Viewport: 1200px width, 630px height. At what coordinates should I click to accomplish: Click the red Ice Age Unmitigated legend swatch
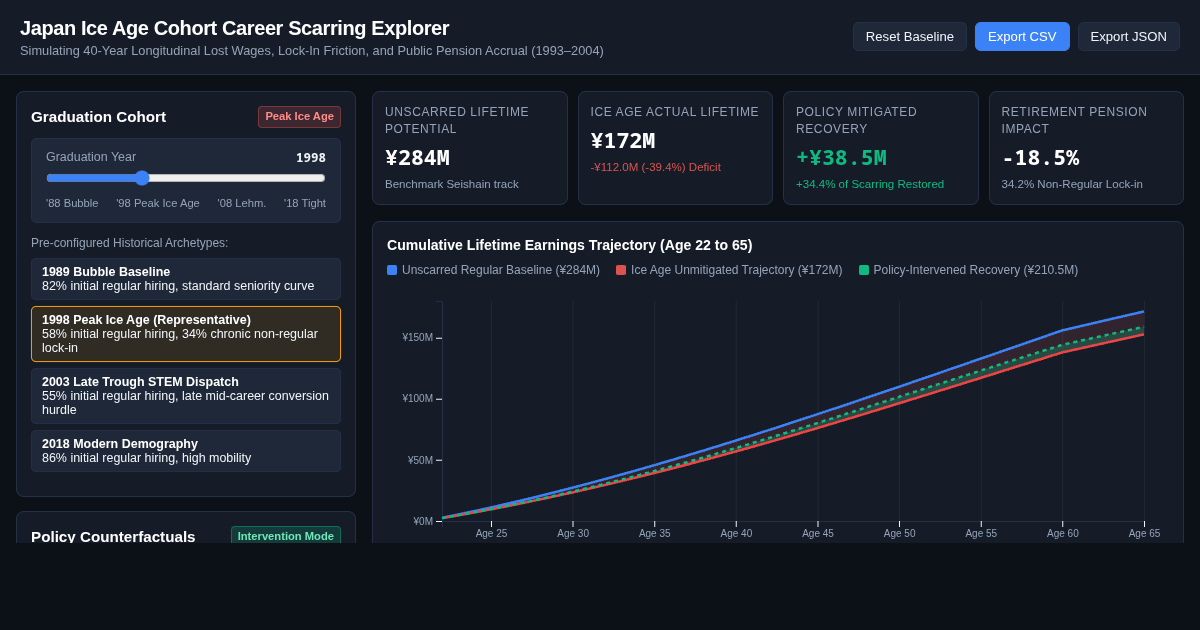coord(621,270)
